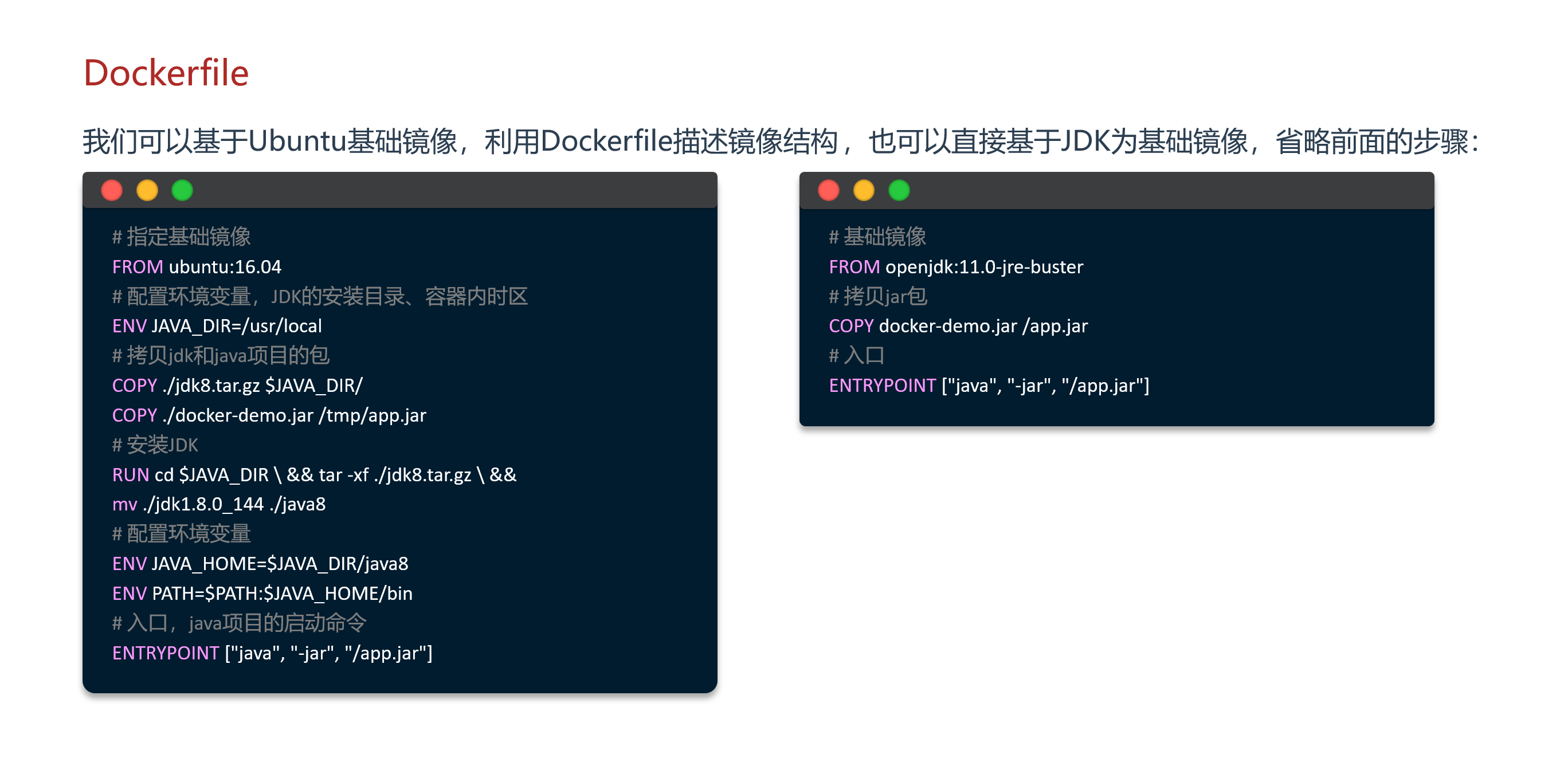Image resolution: width=1568 pixels, height=766 pixels.
Task: Select ENV JAVA_DIR=/usr/local line
Action: [x=217, y=326]
